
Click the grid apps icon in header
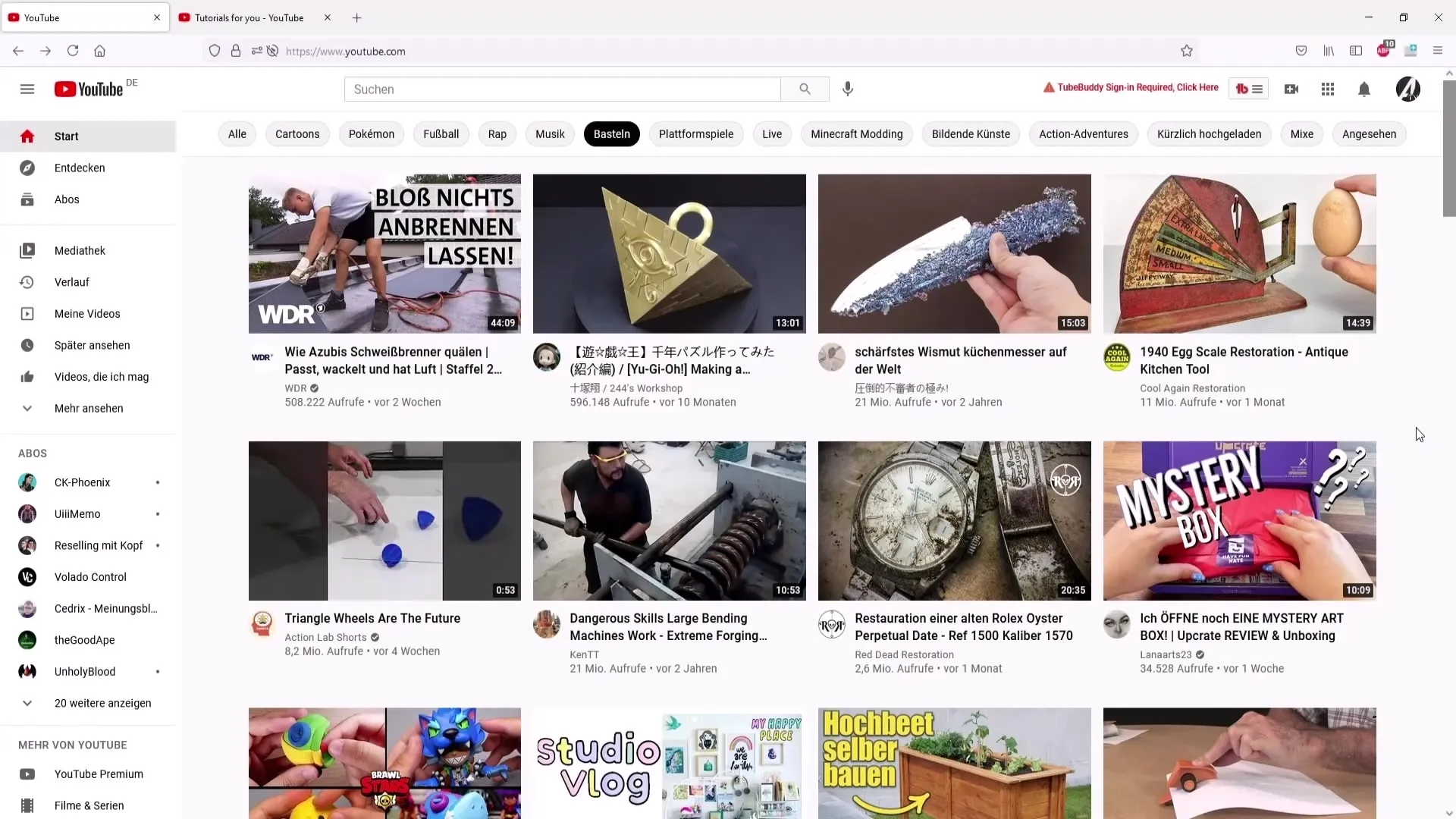coord(1328,89)
